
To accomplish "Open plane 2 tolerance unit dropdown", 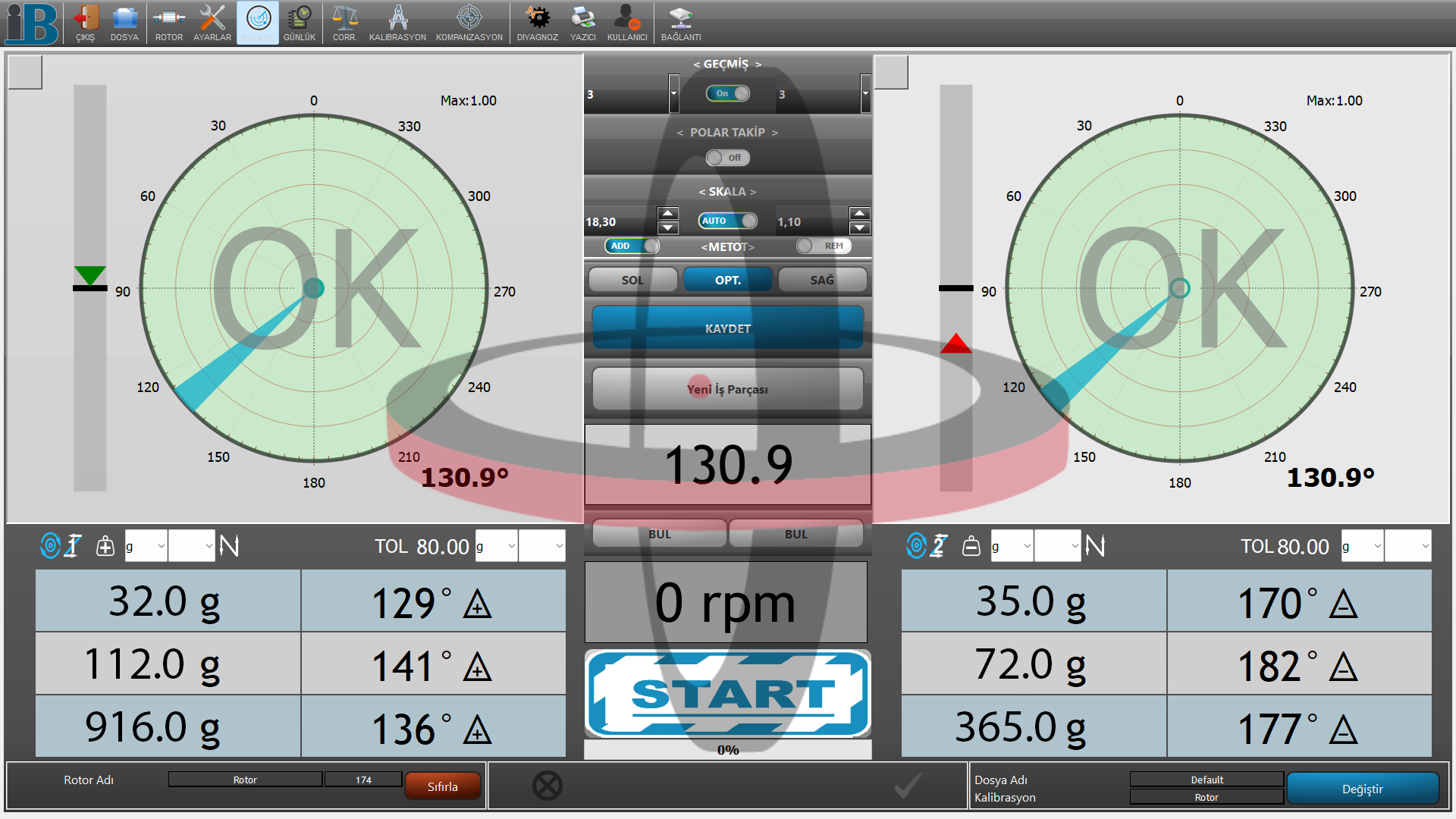I will [x=1363, y=546].
